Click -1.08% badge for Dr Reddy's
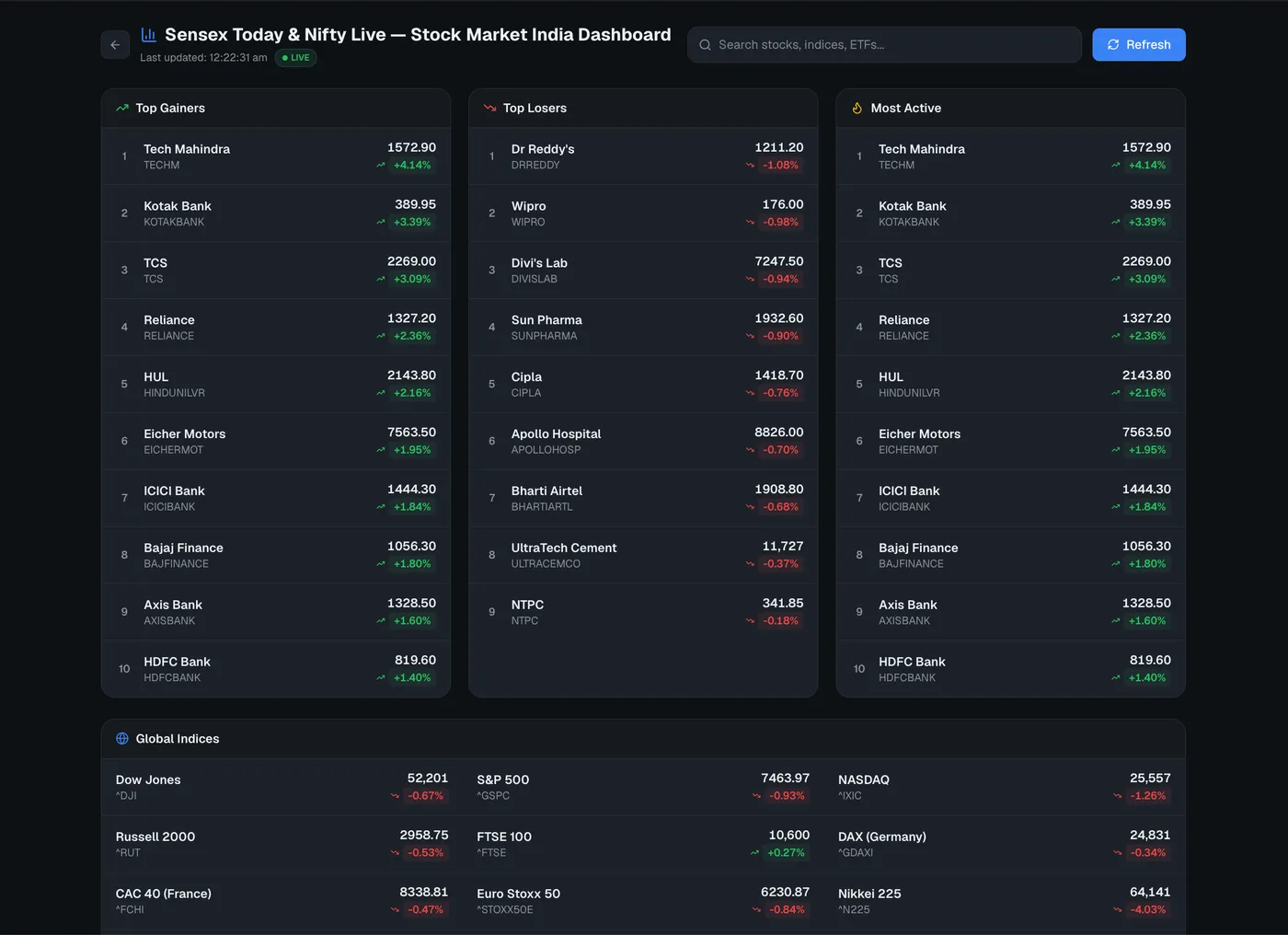 tap(780, 166)
